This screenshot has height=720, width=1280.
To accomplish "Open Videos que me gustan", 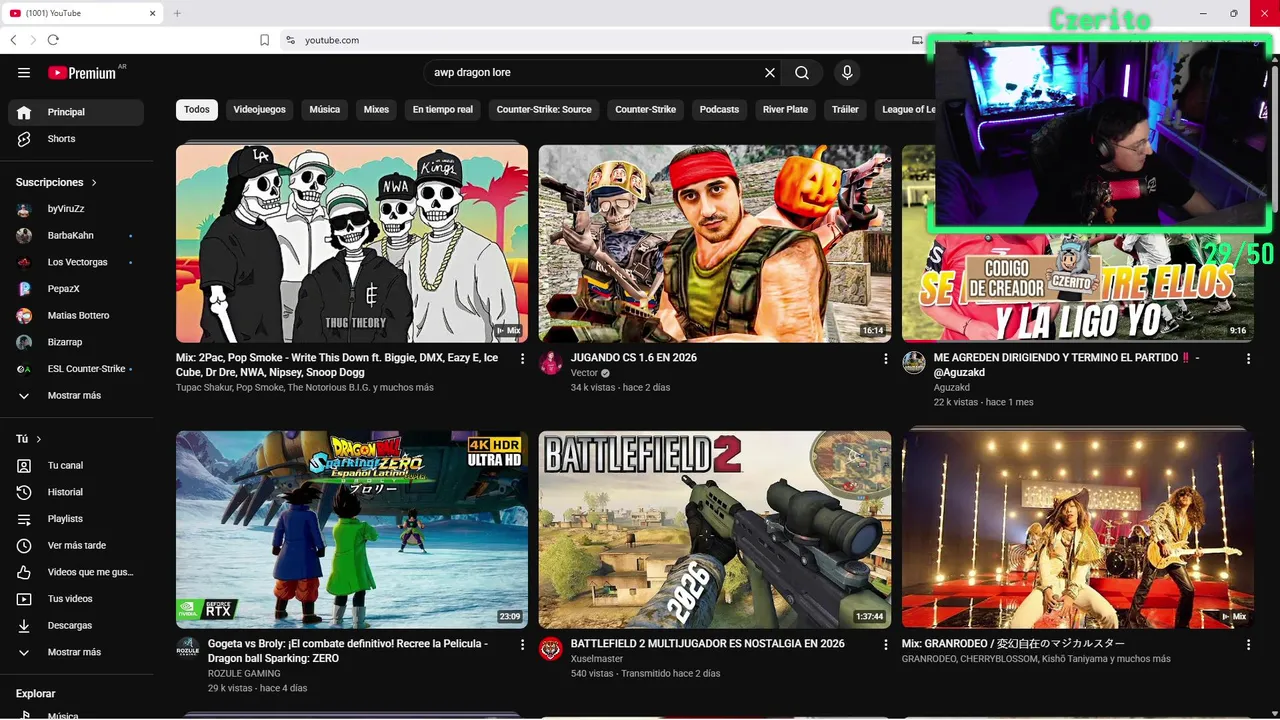I will (76, 572).
